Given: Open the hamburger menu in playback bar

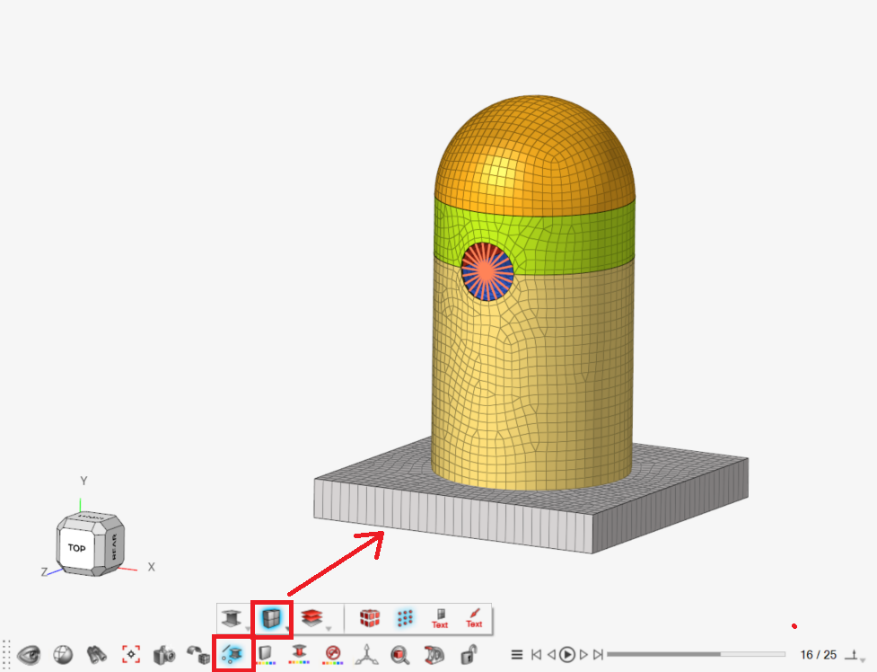Looking at the screenshot, I should click(516, 654).
